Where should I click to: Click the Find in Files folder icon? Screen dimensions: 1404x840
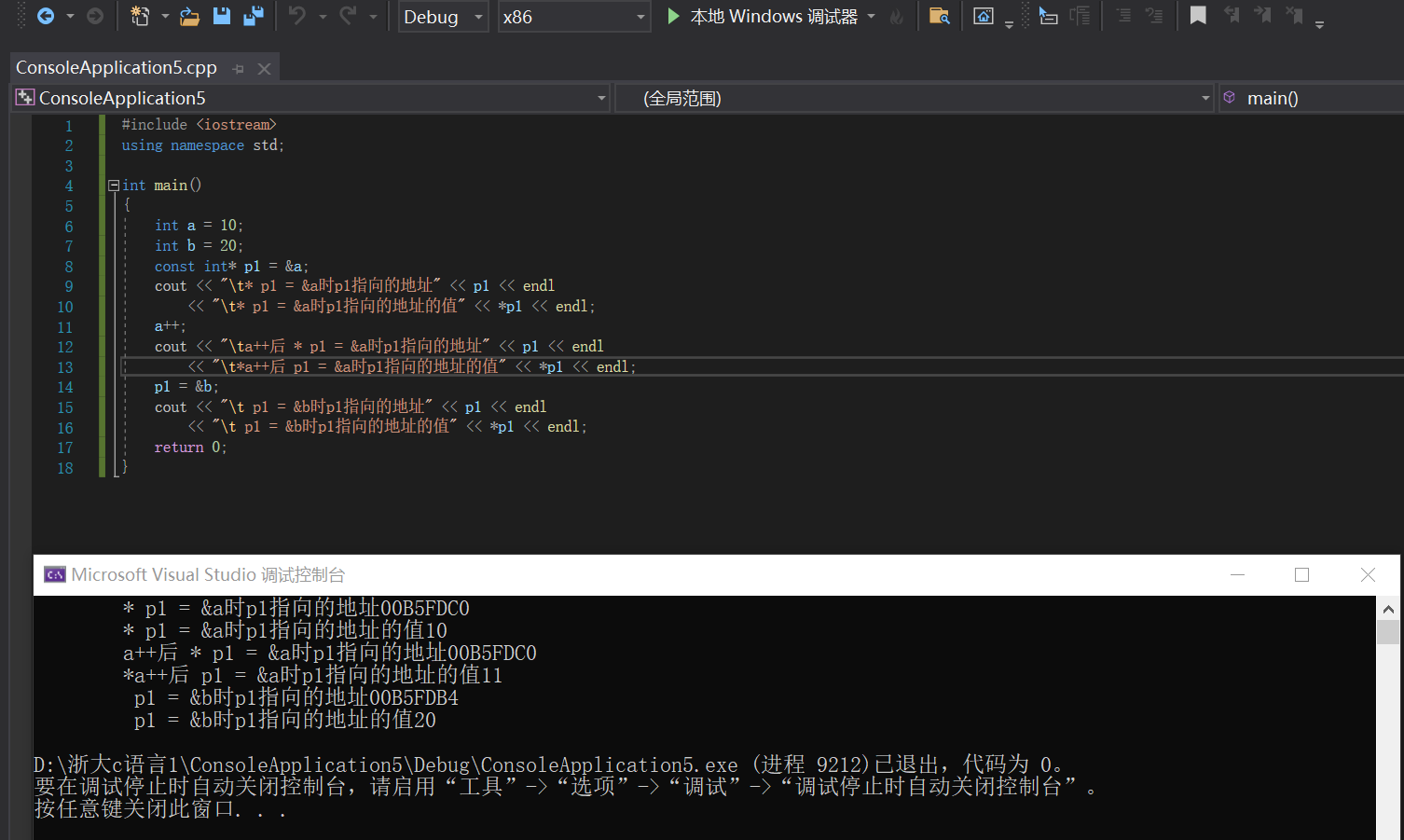[x=939, y=16]
